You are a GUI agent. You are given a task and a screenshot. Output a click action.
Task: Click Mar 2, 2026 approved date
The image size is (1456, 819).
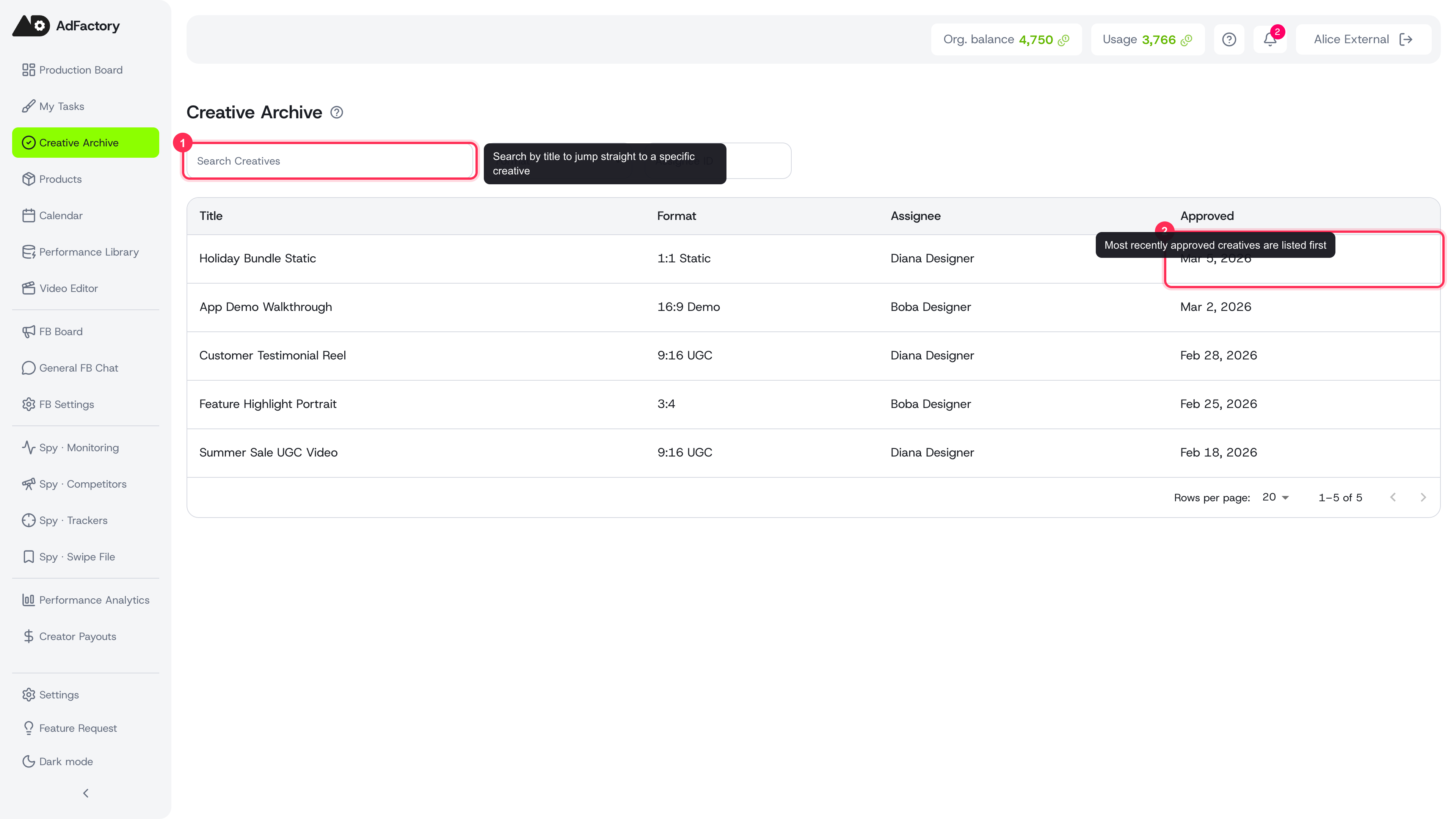[1215, 307]
